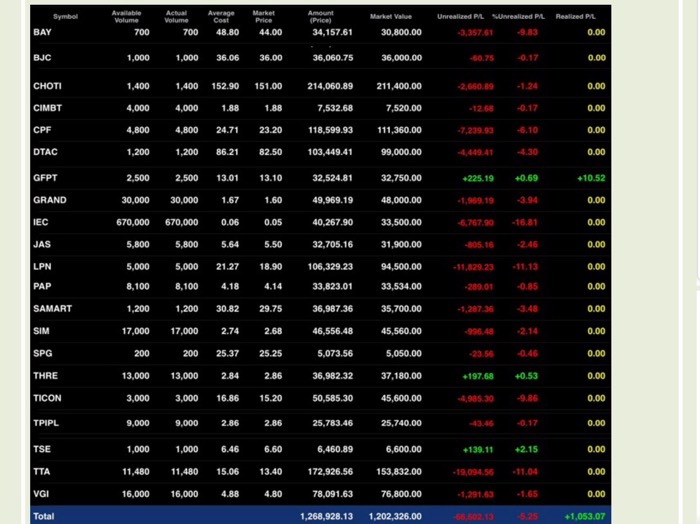
Task: Select the PAP stock symbol
Action: pyautogui.click(x=42, y=286)
